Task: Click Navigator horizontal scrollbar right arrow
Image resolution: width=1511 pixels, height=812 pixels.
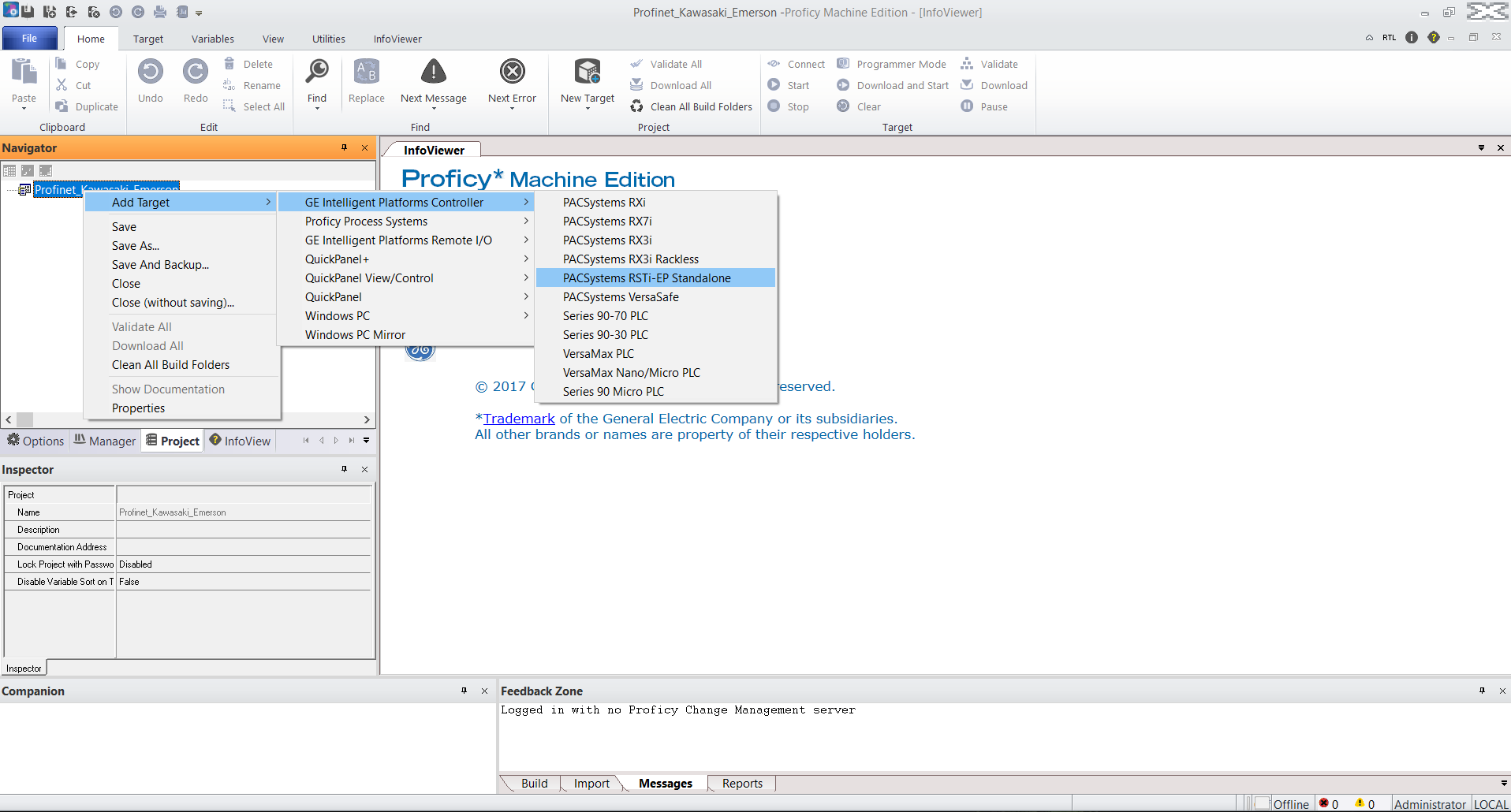Action: click(367, 420)
